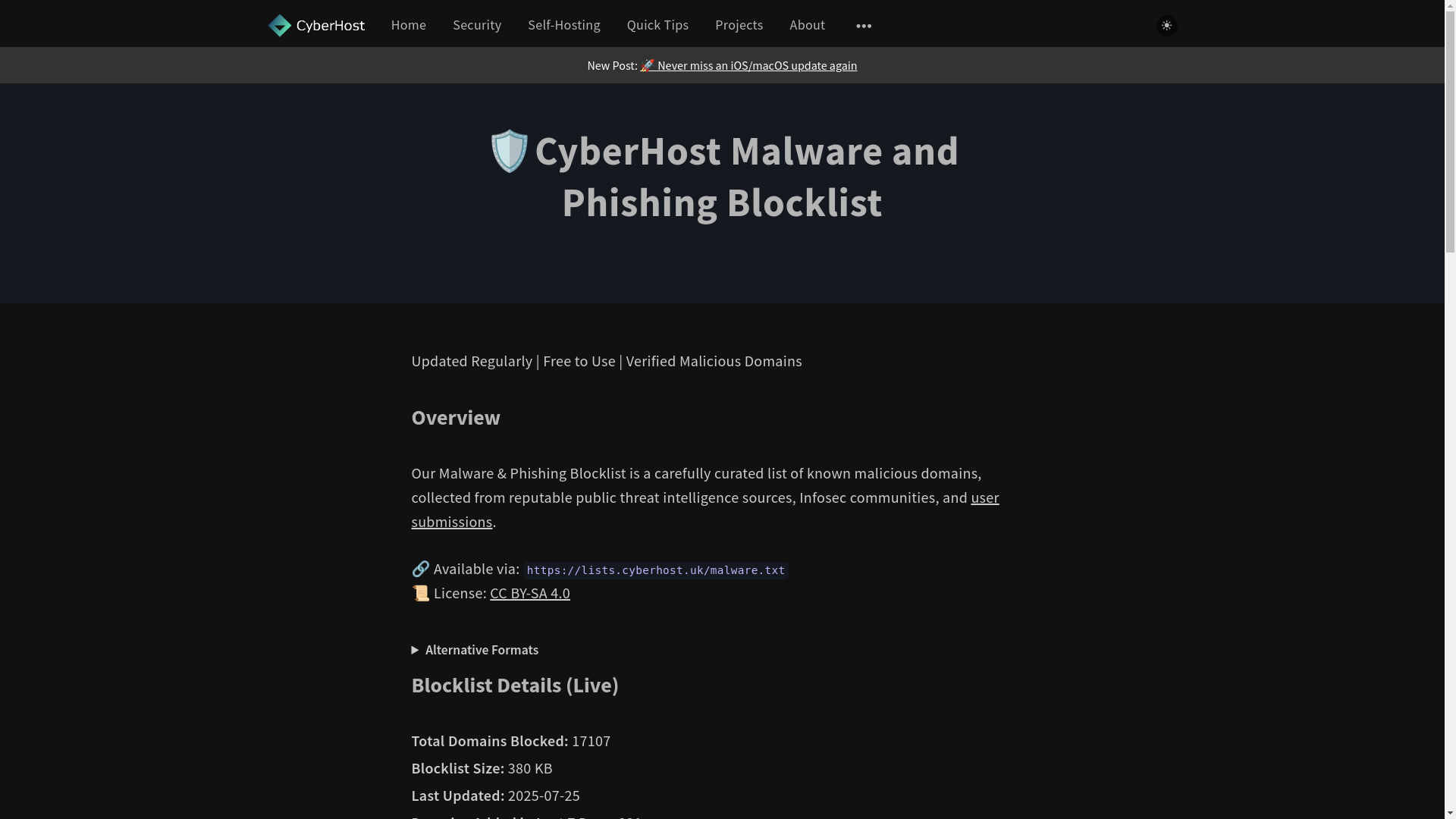Open the Projects menu item
The image size is (1456, 819).
pos(739,25)
